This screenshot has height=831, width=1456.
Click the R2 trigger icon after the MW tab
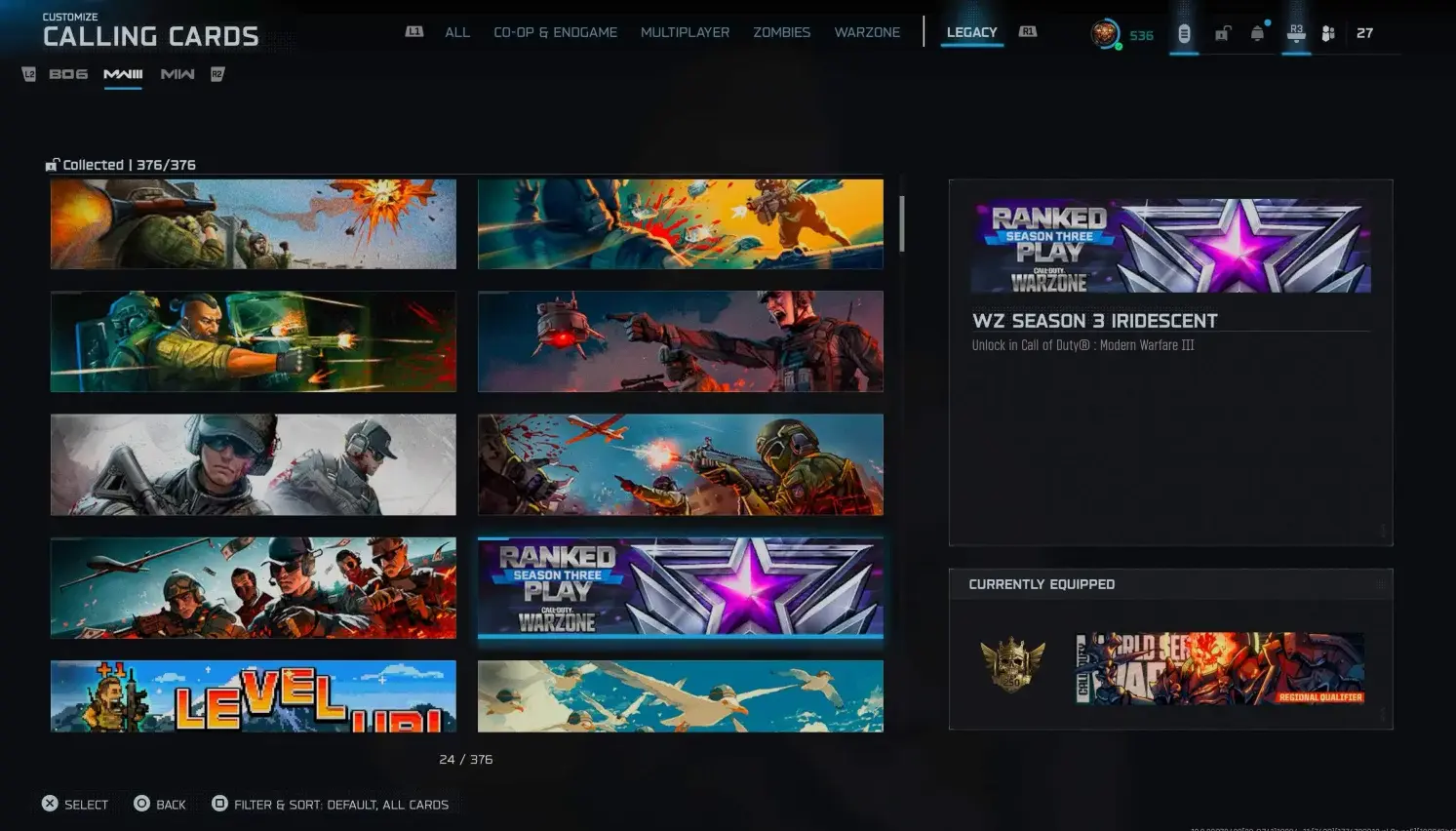point(217,74)
